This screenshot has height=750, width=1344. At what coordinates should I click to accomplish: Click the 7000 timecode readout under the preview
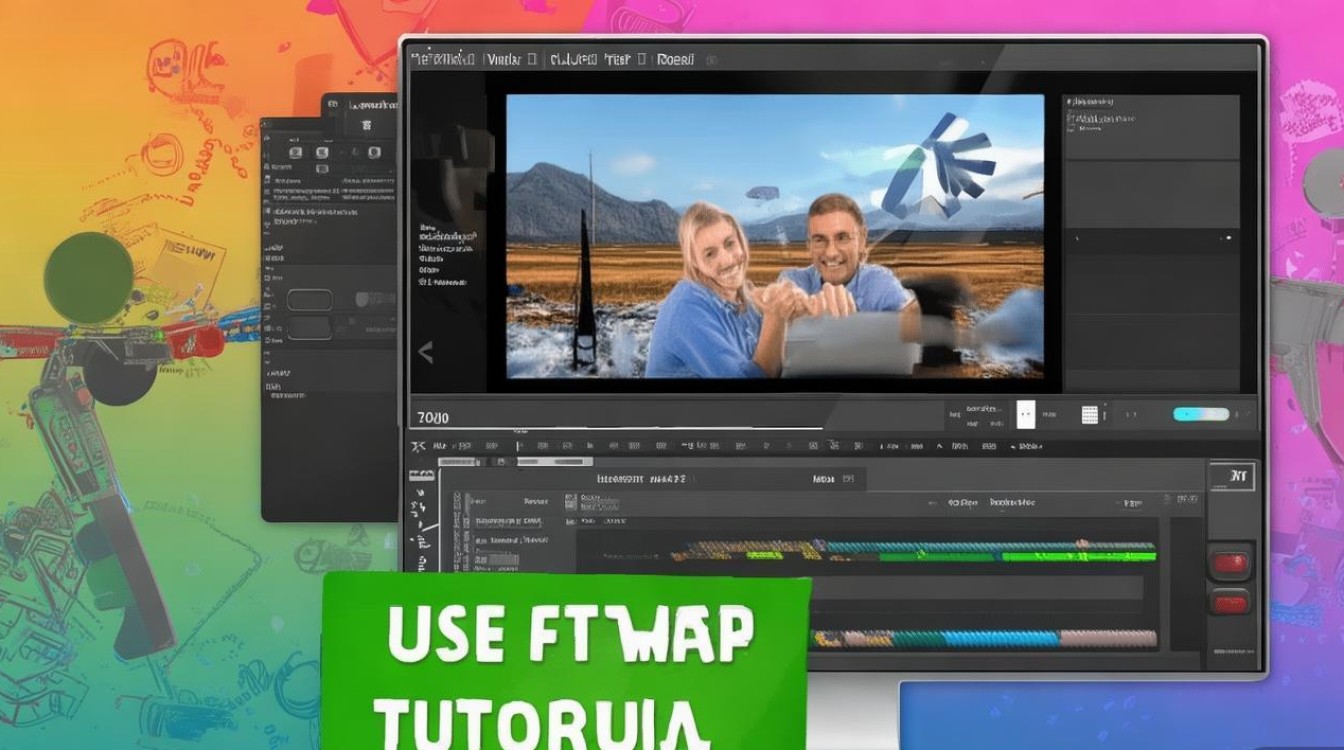(433, 417)
